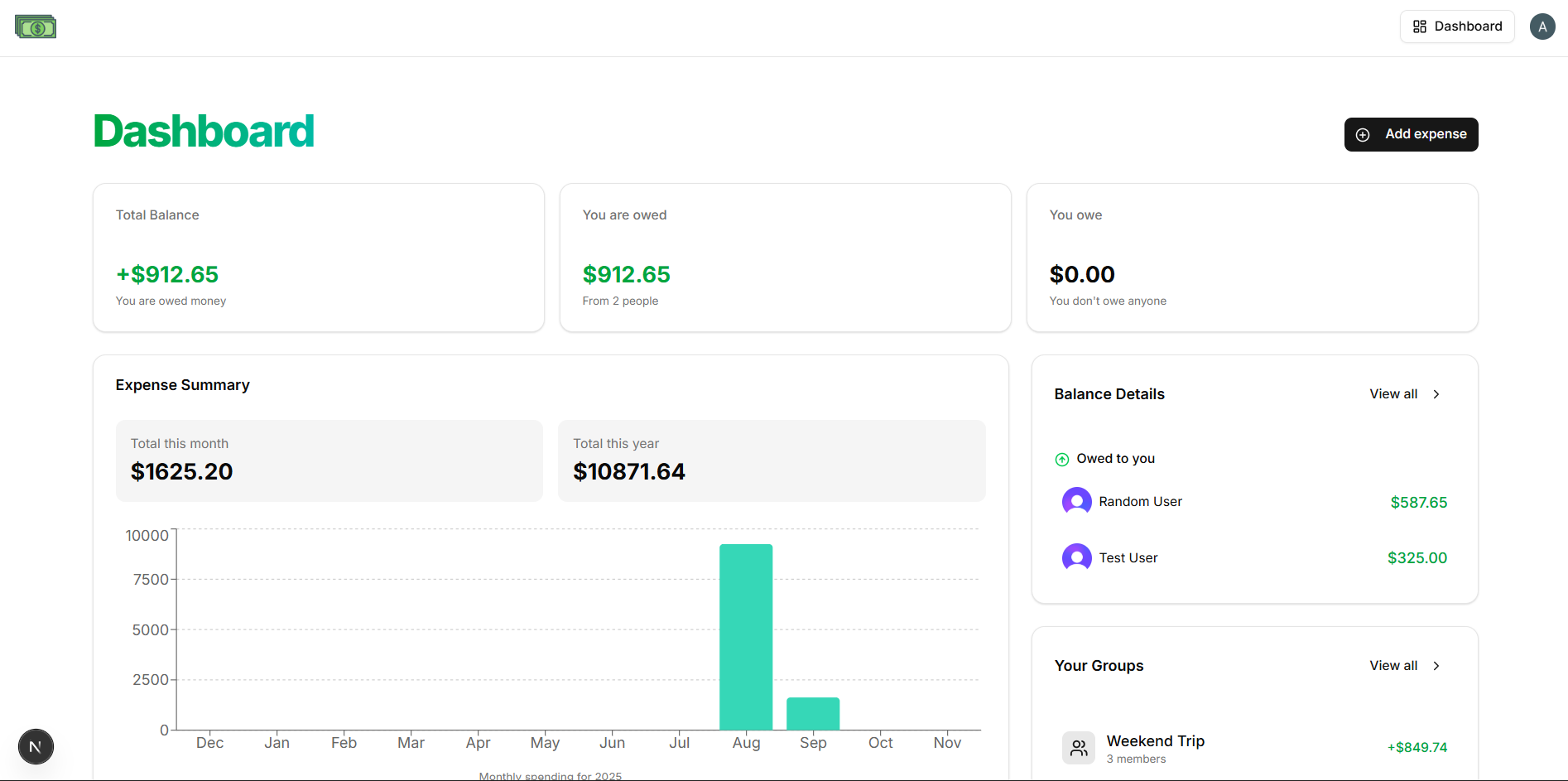Click Random User's purple avatar

[x=1076, y=501]
